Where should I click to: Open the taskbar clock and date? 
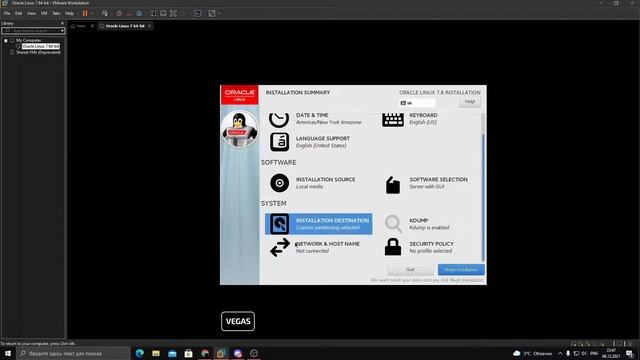pos(611,353)
